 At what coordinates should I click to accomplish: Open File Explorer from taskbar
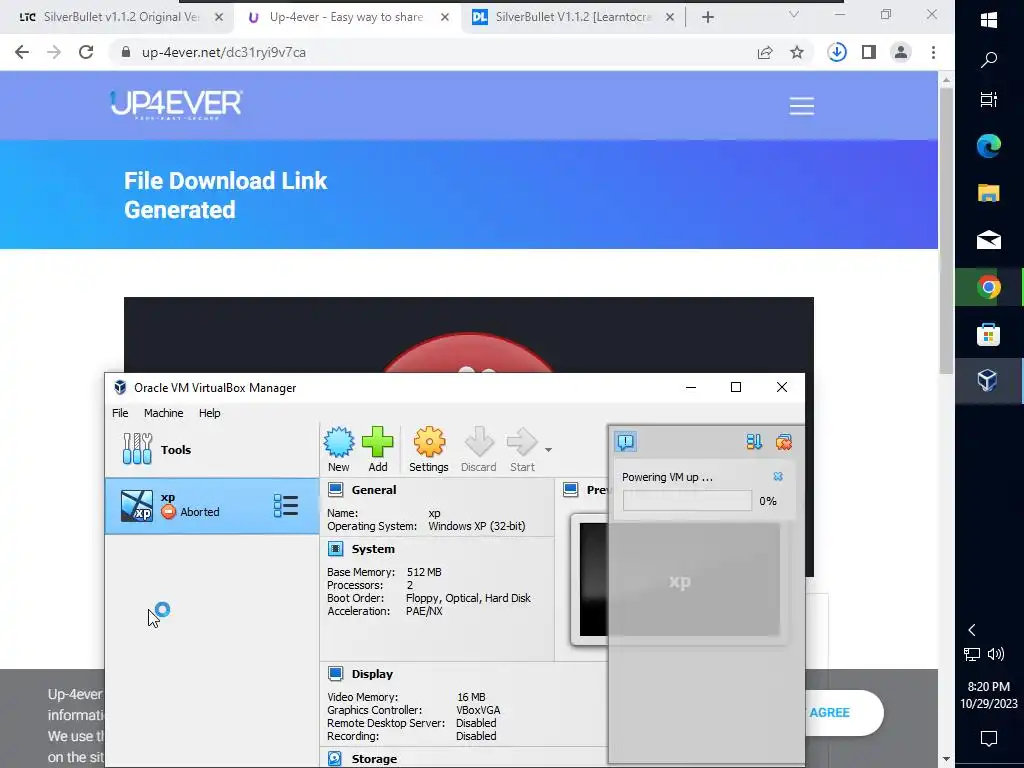tap(989, 193)
